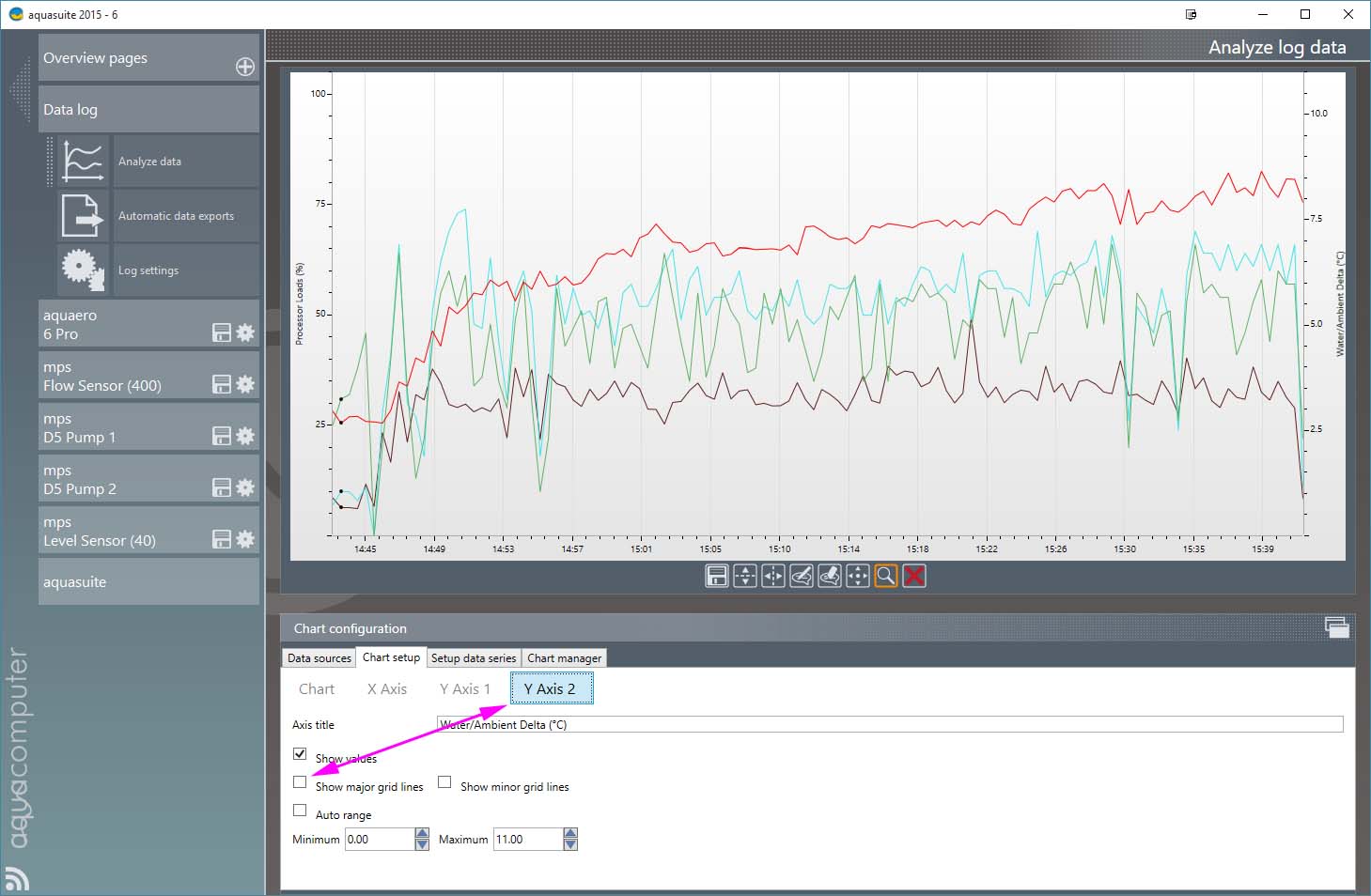The image size is (1371, 896).
Task: Click the save chart floppy disk icon
Action: point(717,576)
